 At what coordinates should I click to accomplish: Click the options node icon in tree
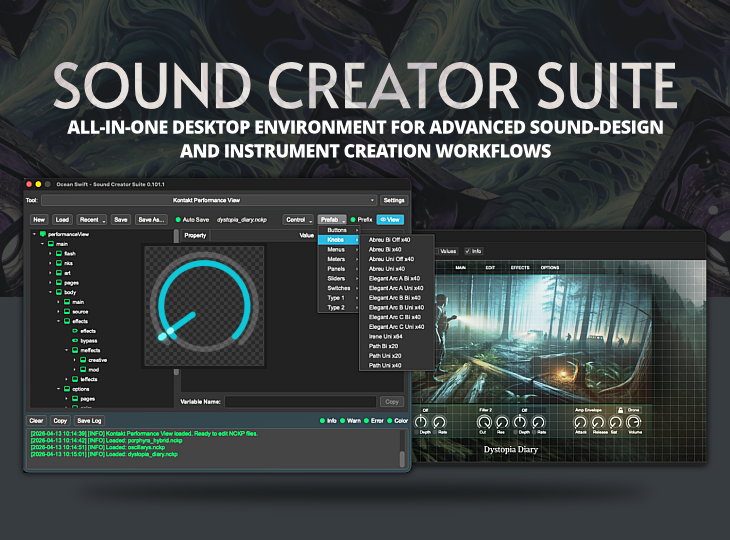point(67,389)
